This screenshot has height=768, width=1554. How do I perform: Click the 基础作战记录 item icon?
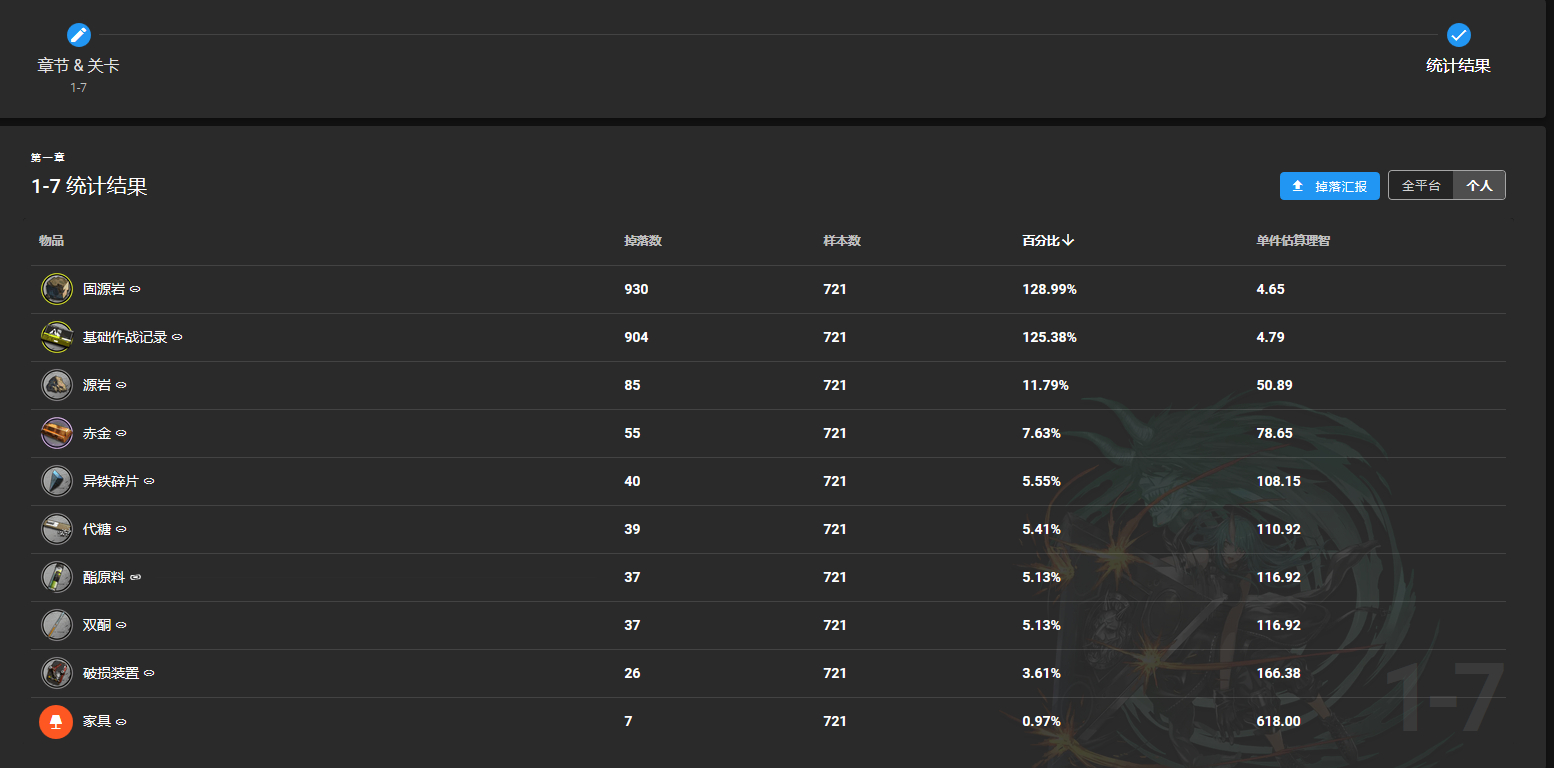[x=56, y=337]
